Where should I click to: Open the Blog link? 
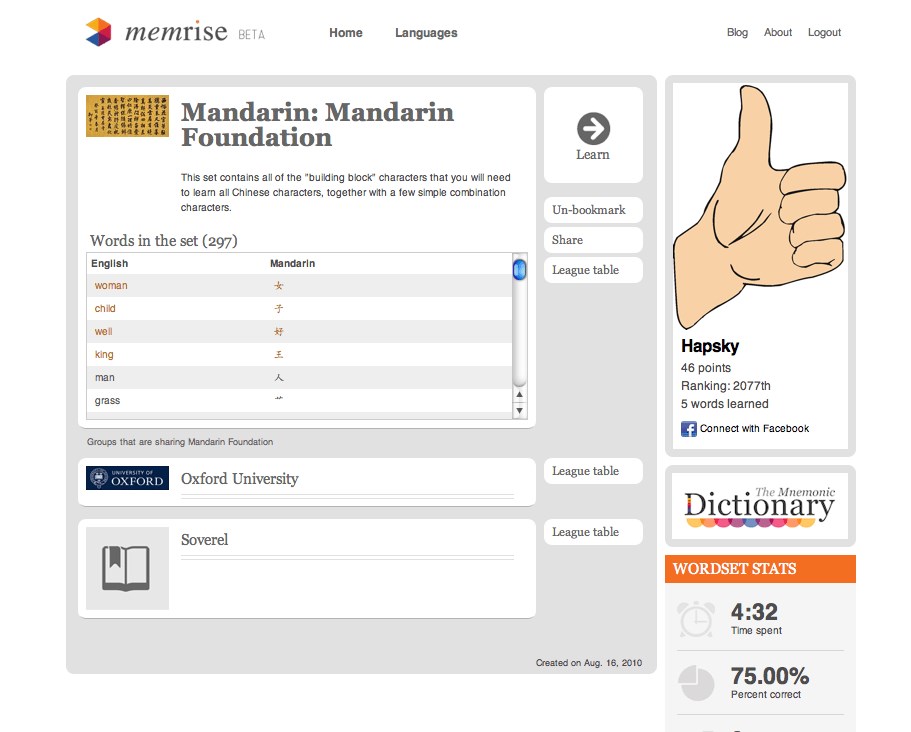click(737, 33)
